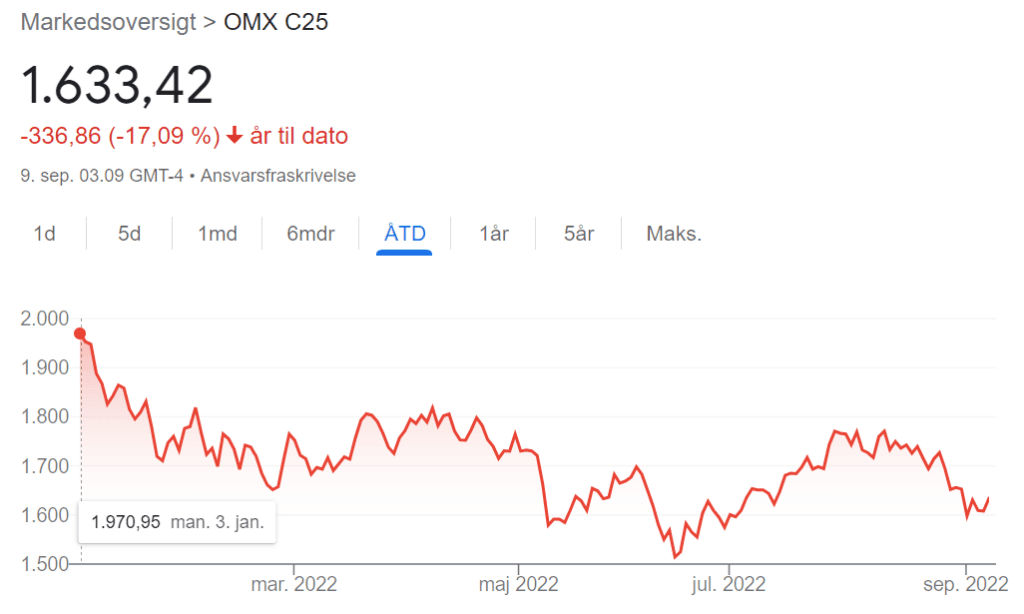
Task: Select the 6mdr time range tab
Action: tap(310, 234)
